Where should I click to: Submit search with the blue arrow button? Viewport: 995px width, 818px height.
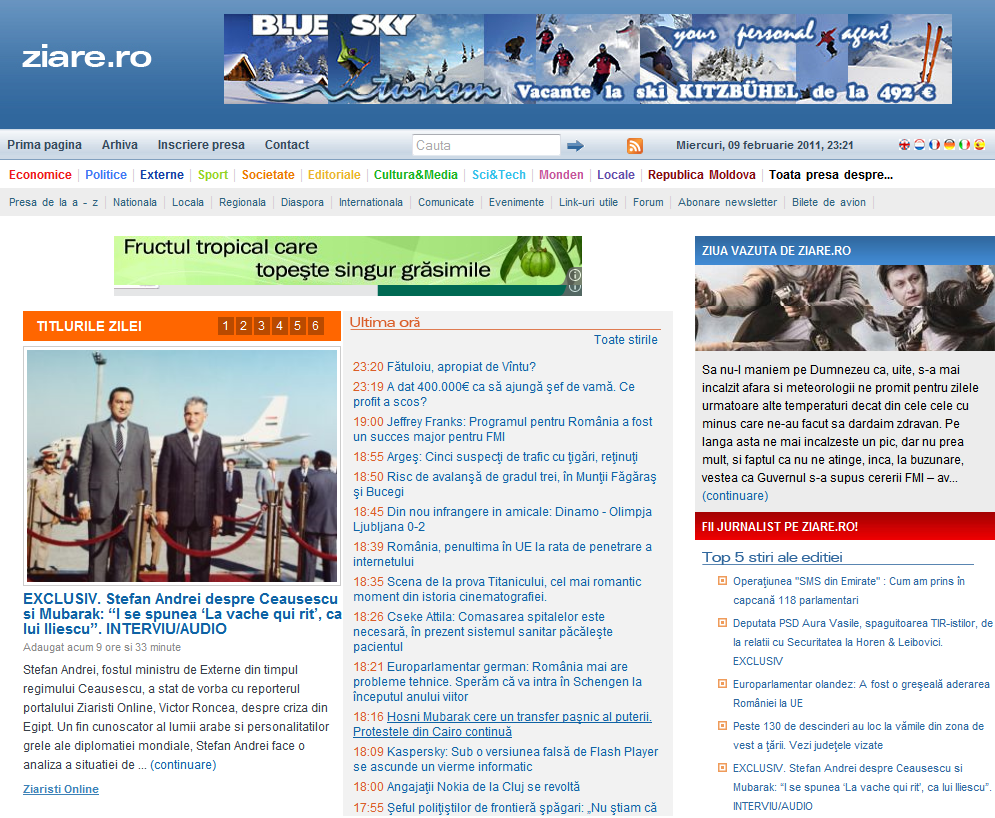[x=576, y=146]
